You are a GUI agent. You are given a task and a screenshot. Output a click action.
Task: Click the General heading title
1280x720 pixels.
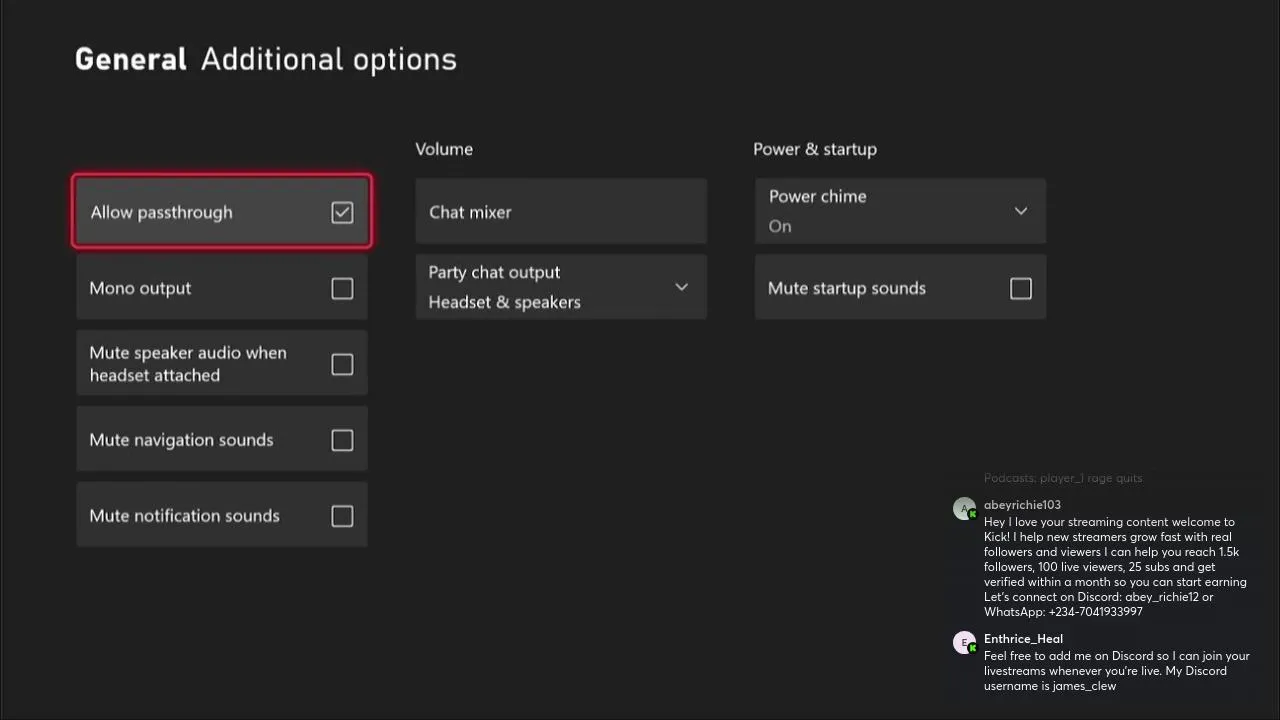pos(131,59)
